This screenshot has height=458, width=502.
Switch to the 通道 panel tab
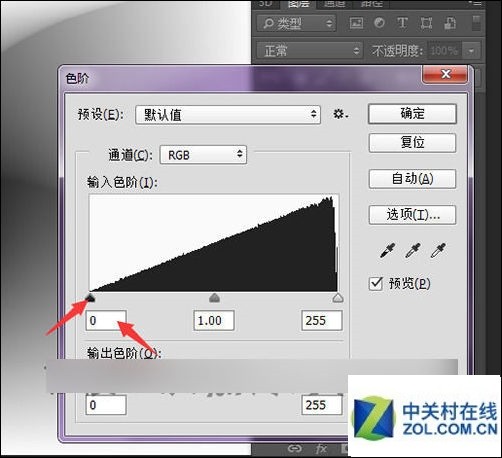[334, 4]
